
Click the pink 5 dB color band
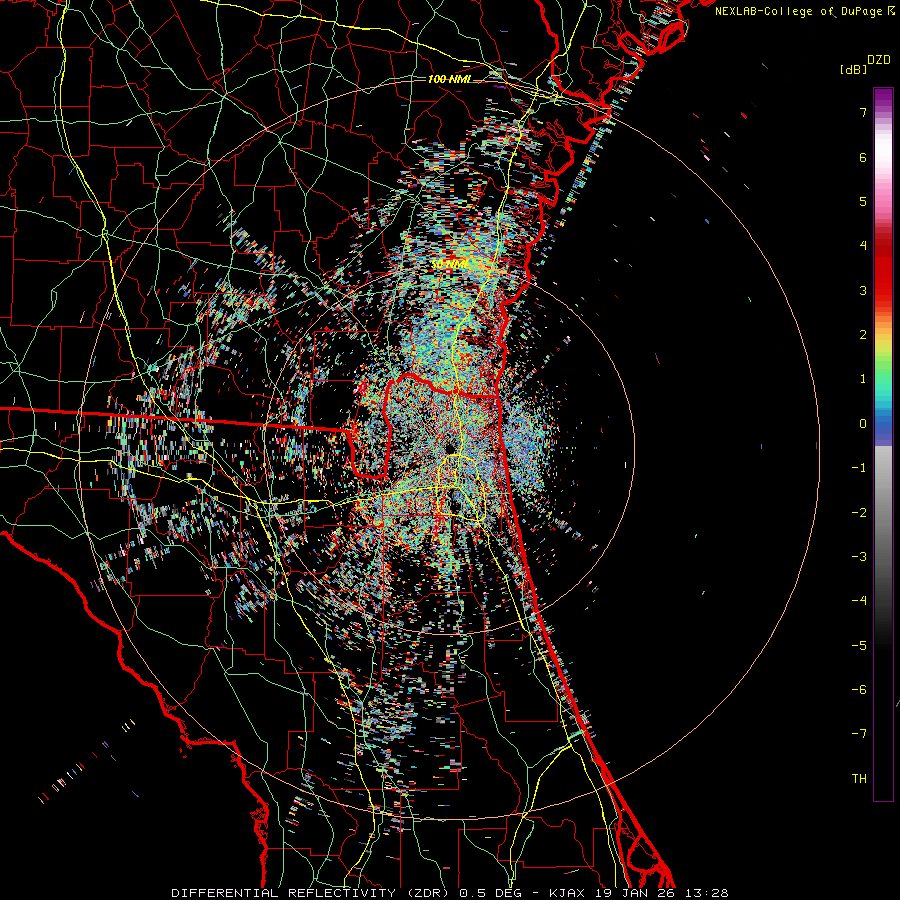click(883, 201)
